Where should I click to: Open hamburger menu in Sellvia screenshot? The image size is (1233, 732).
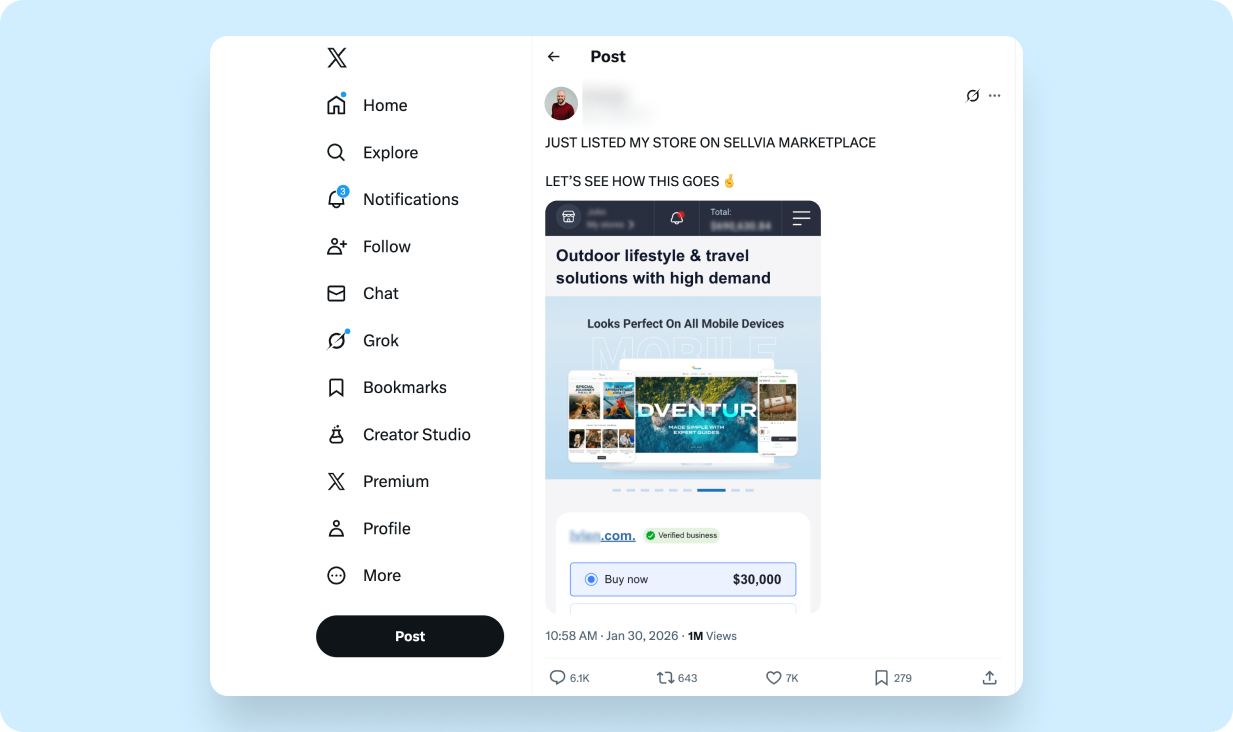coord(801,218)
